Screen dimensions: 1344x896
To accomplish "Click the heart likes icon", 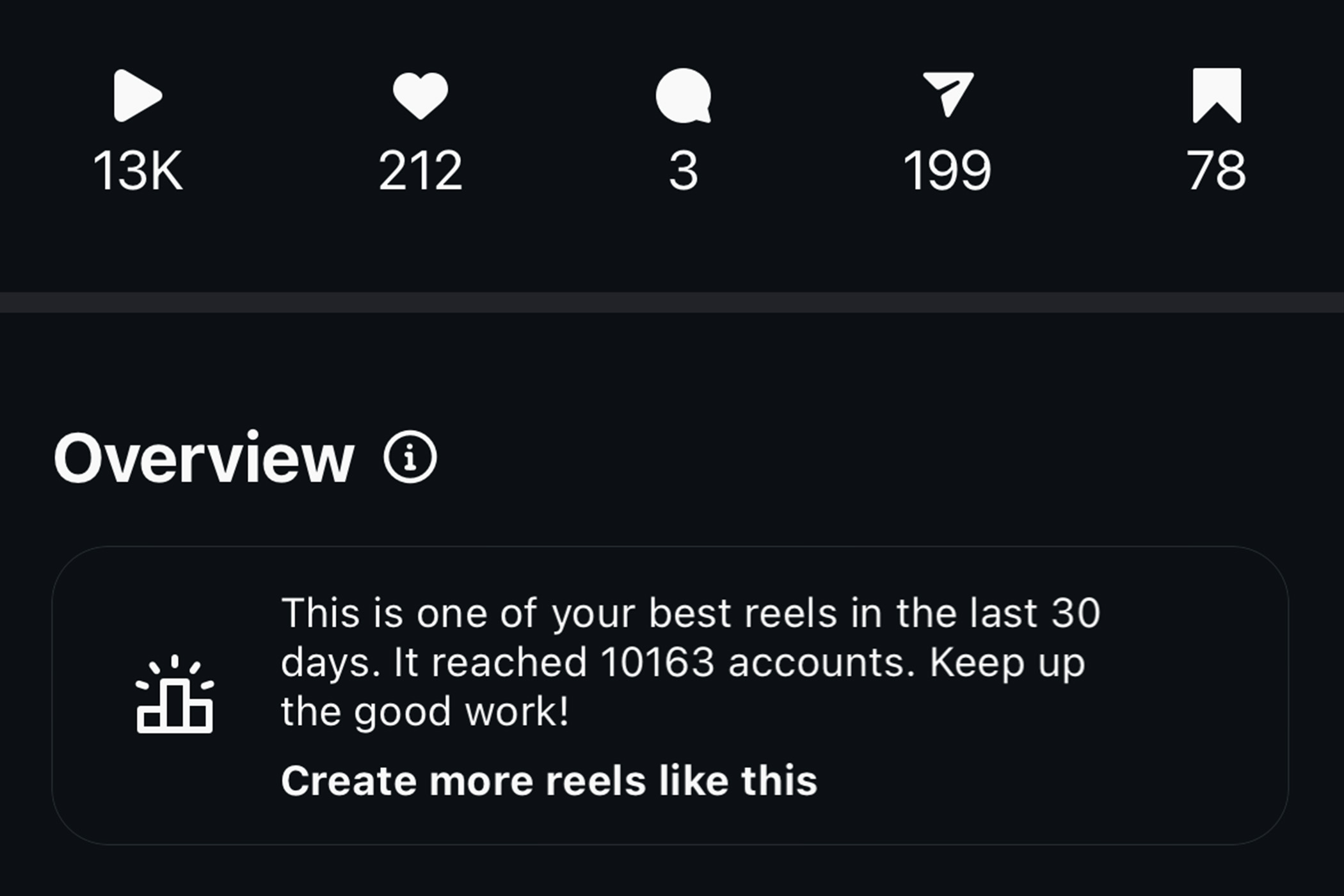I will tap(420, 96).
